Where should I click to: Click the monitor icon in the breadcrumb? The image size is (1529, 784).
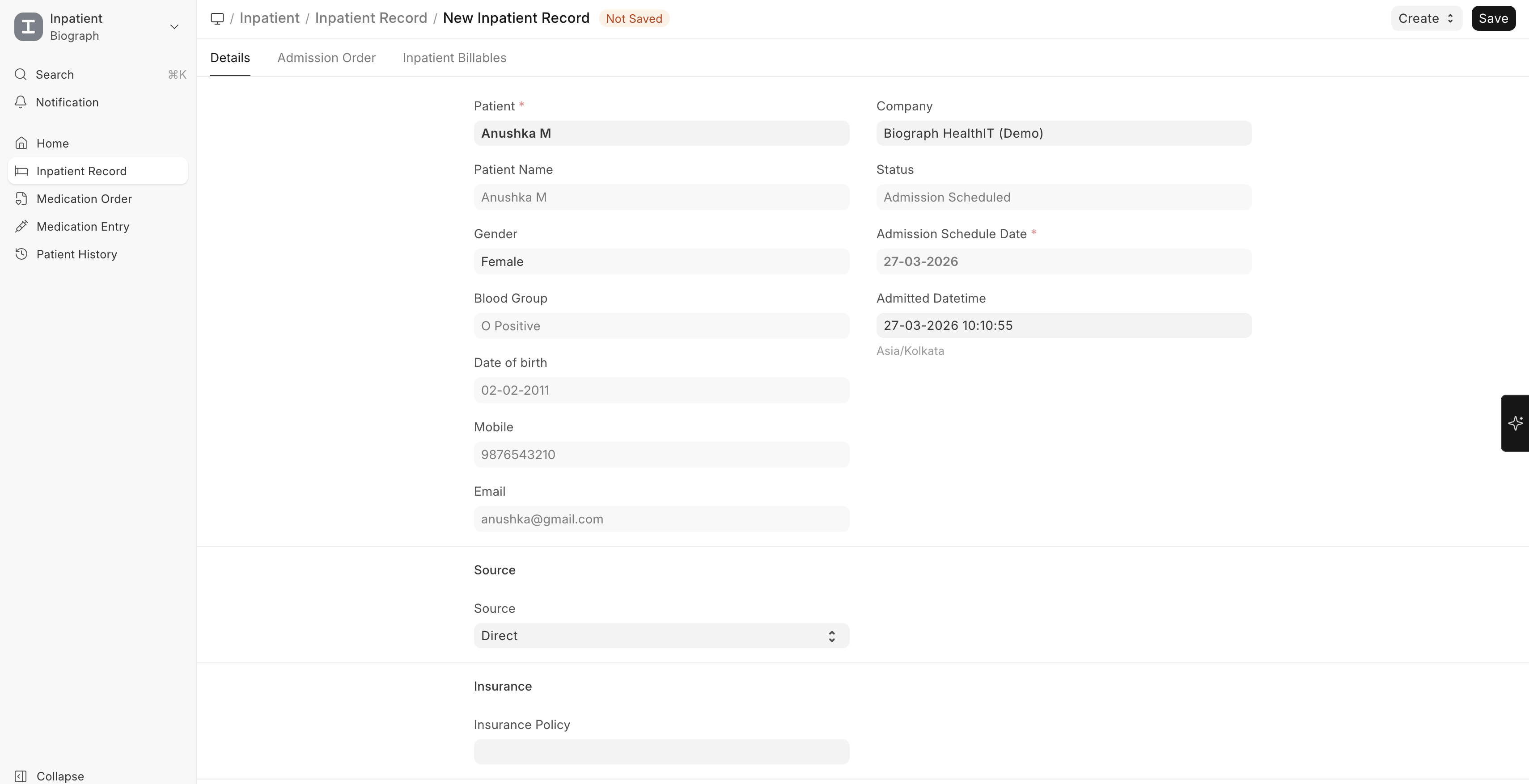pos(218,18)
